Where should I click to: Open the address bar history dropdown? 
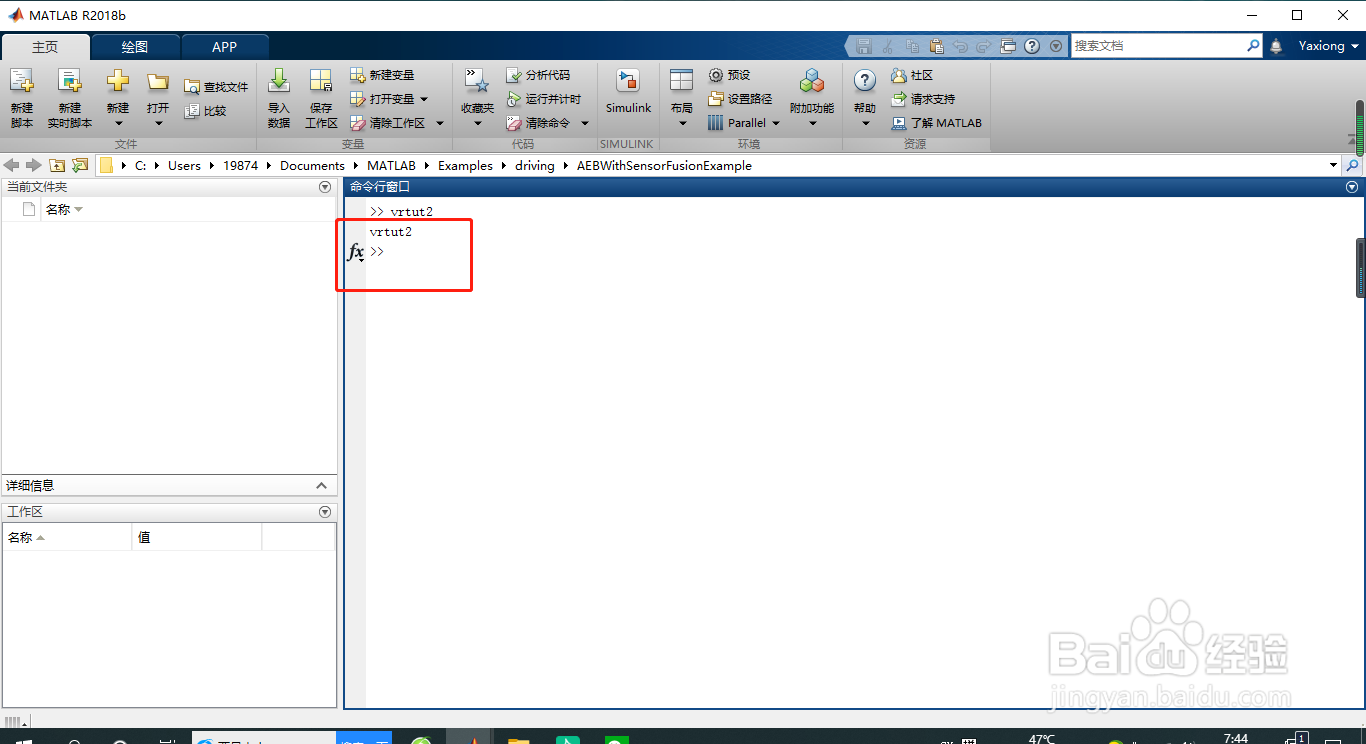(x=1333, y=165)
